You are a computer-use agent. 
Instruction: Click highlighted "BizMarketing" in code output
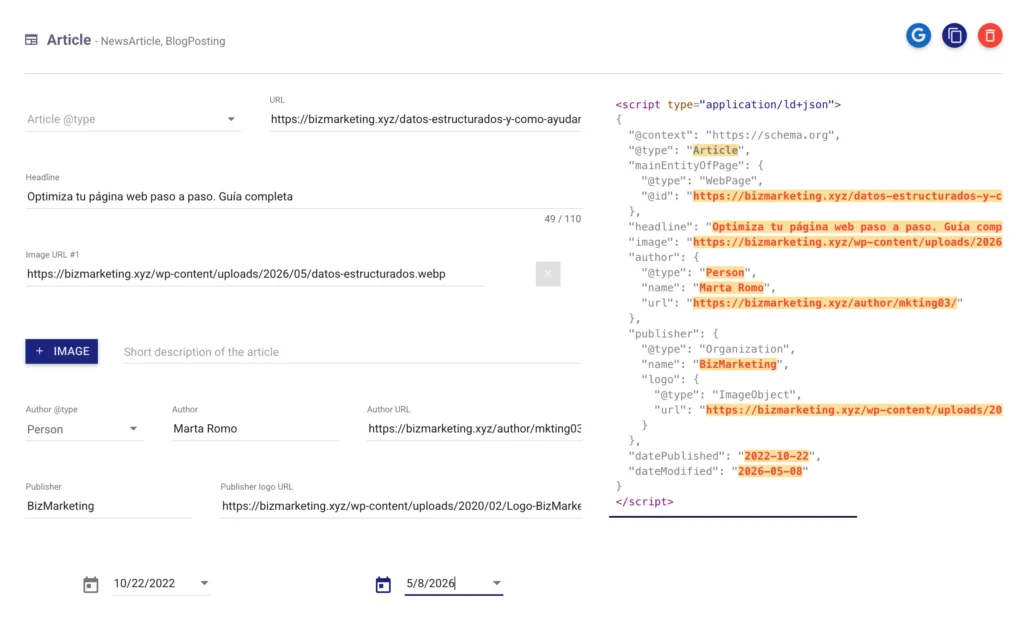pos(738,364)
